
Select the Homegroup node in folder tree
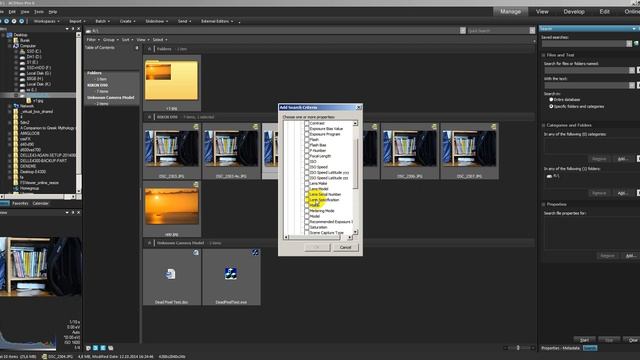click(x=29, y=189)
